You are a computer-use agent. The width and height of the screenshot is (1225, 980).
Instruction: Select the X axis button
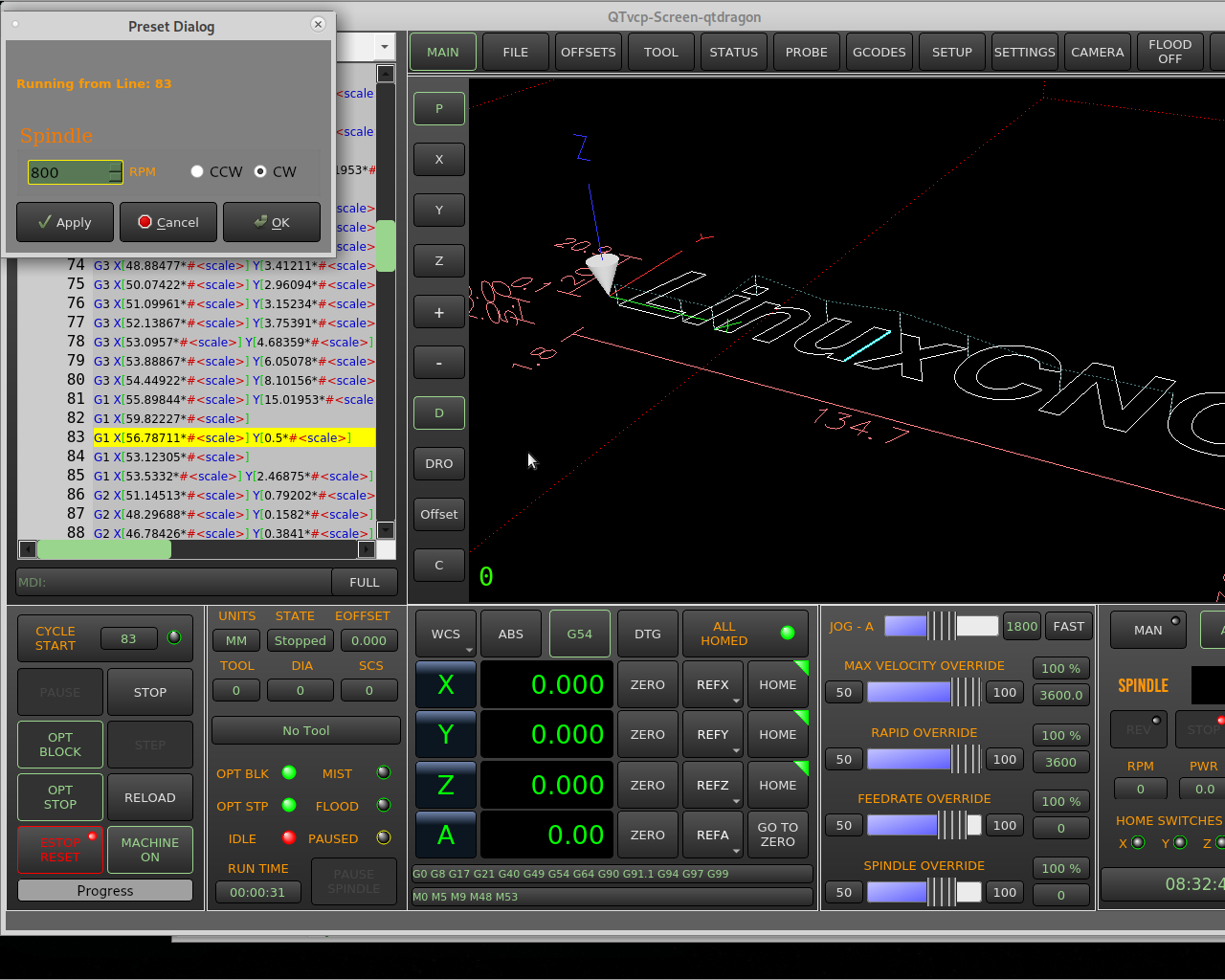point(446,684)
